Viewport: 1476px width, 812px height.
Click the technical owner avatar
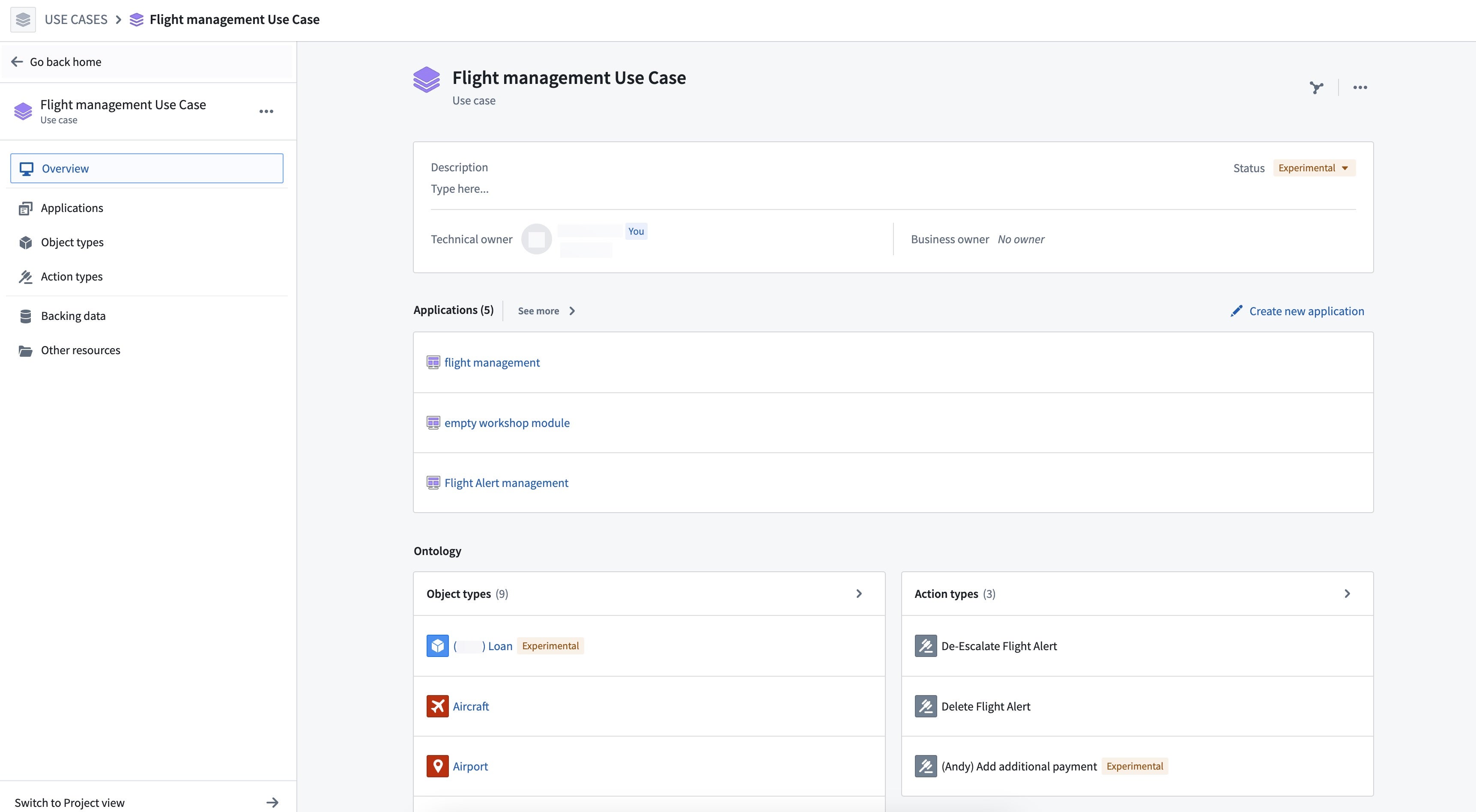[536, 239]
